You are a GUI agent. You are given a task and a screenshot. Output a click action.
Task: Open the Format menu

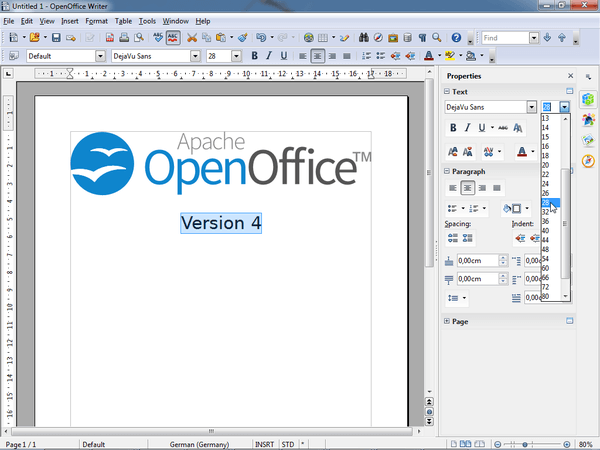96,20
